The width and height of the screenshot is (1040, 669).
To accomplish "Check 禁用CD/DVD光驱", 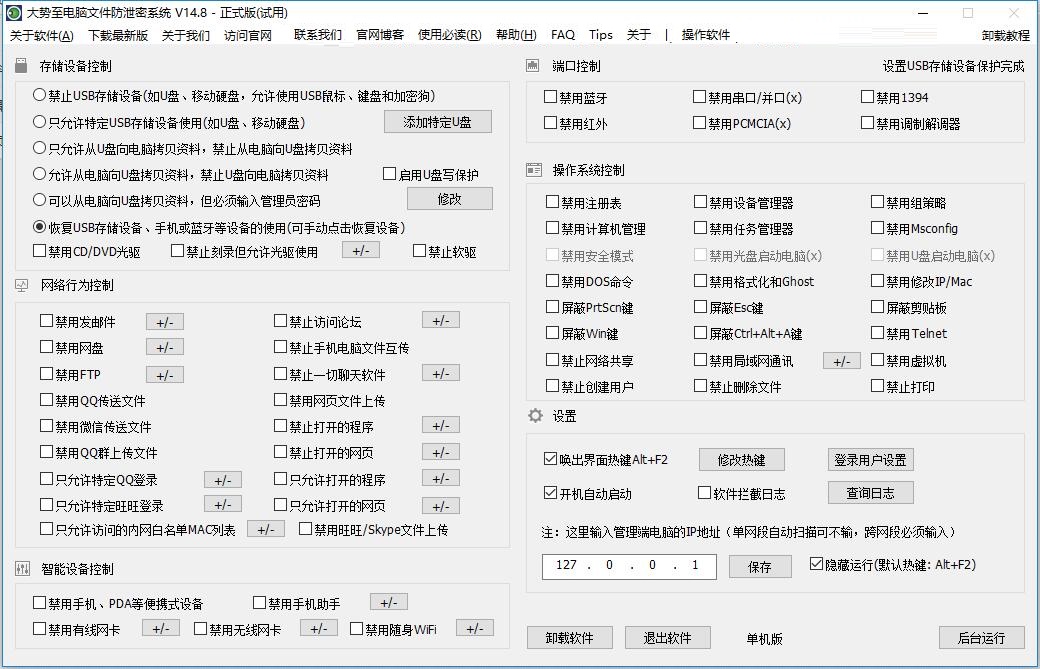I will click(x=40, y=251).
